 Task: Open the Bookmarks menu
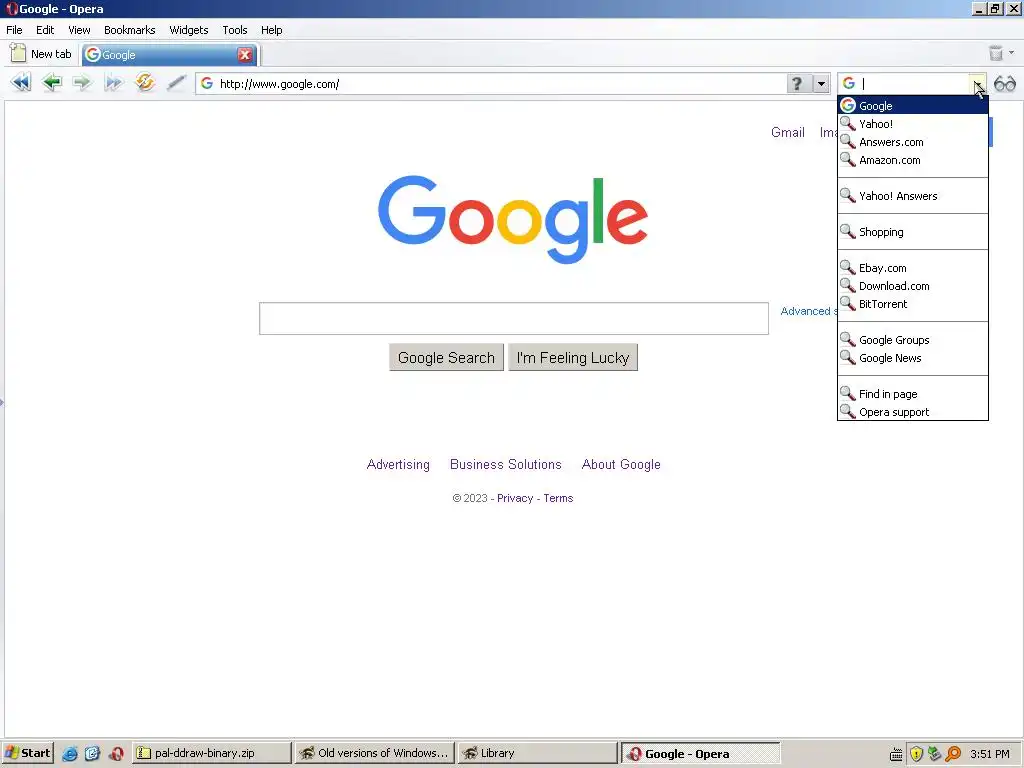[x=129, y=30]
